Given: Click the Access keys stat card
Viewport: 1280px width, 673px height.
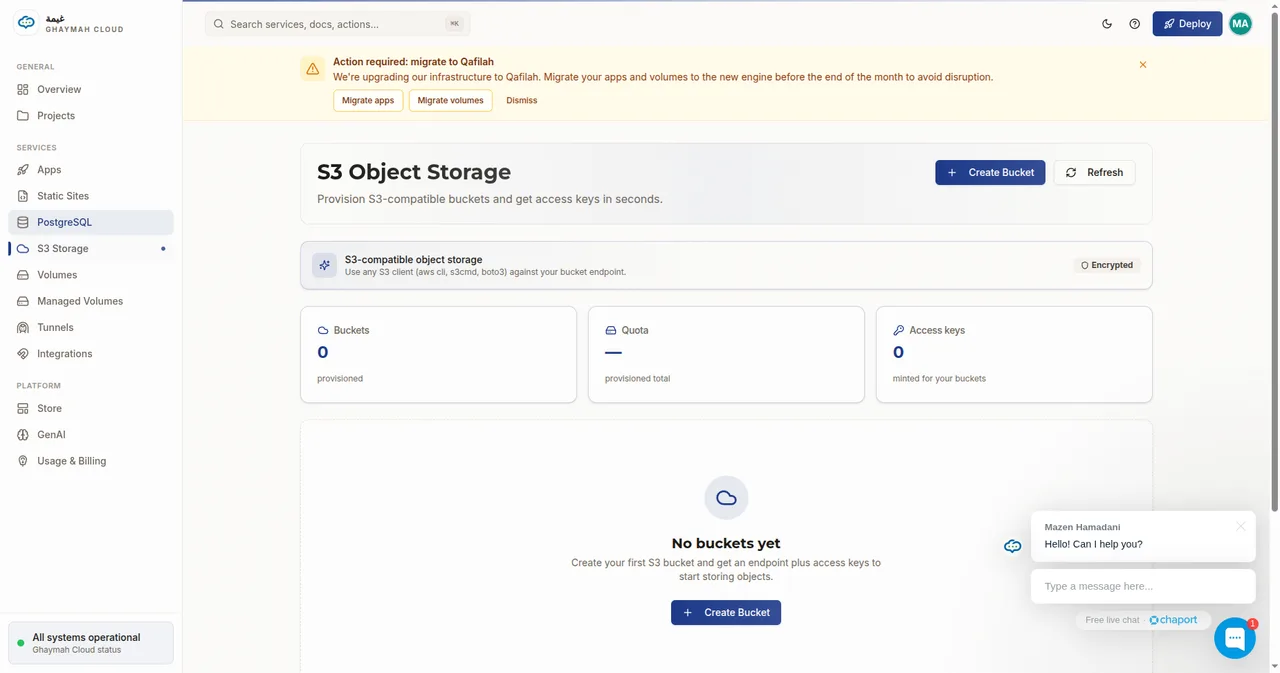Looking at the screenshot, I should (x=1014, y=355).
